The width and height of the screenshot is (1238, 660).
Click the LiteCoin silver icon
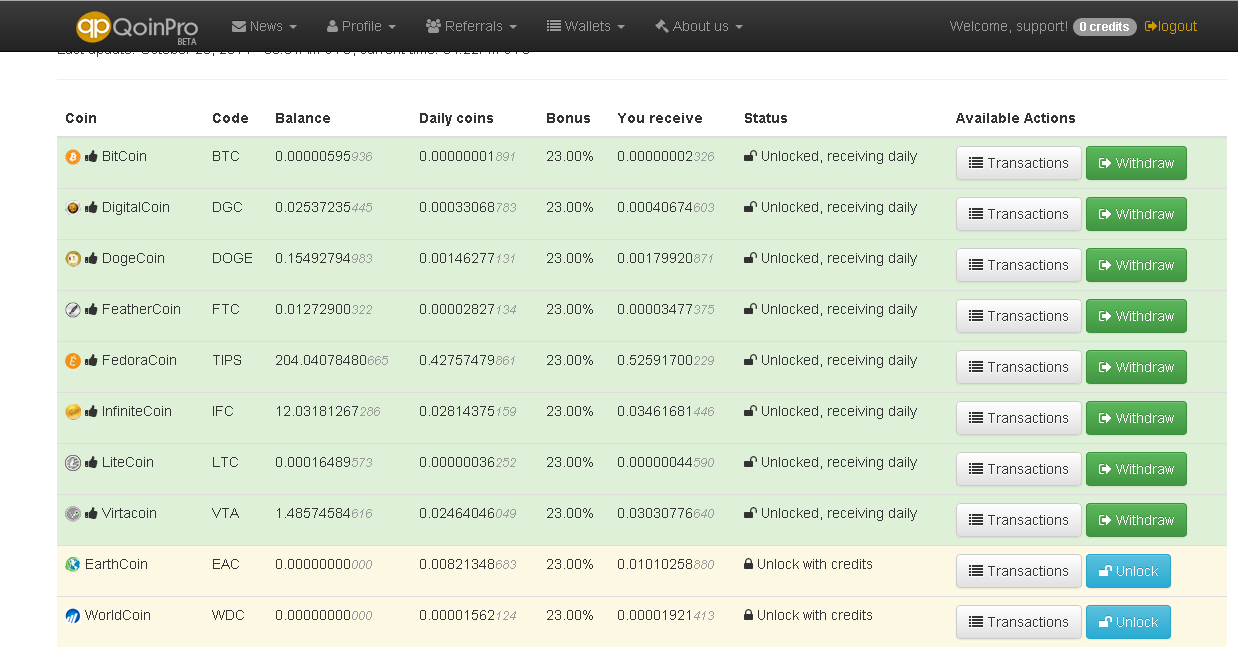[72, 463]
